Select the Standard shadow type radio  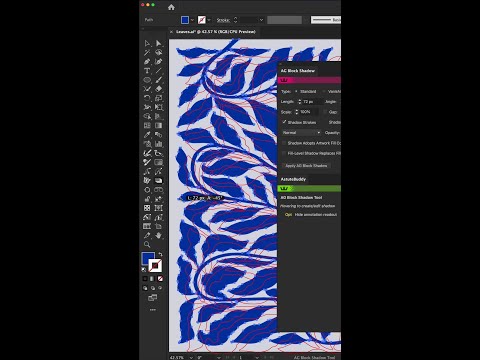[296, 91]
